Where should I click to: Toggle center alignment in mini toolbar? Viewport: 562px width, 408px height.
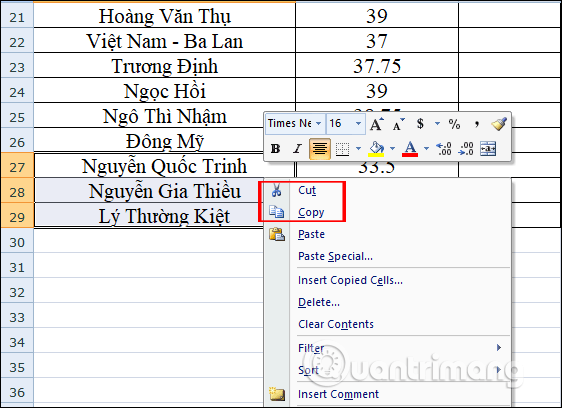pos(320,148)
